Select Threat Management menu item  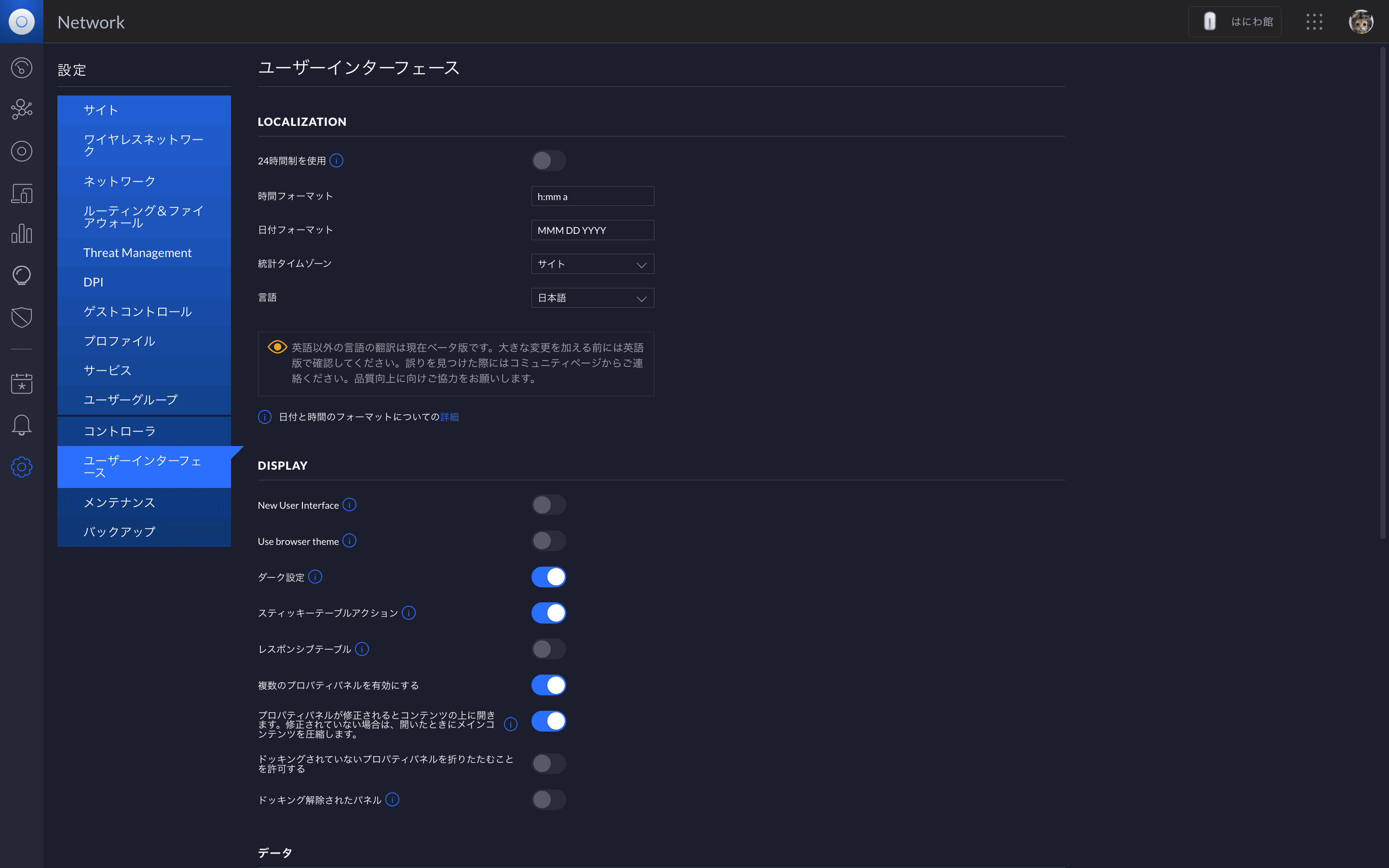coord(144,253)
